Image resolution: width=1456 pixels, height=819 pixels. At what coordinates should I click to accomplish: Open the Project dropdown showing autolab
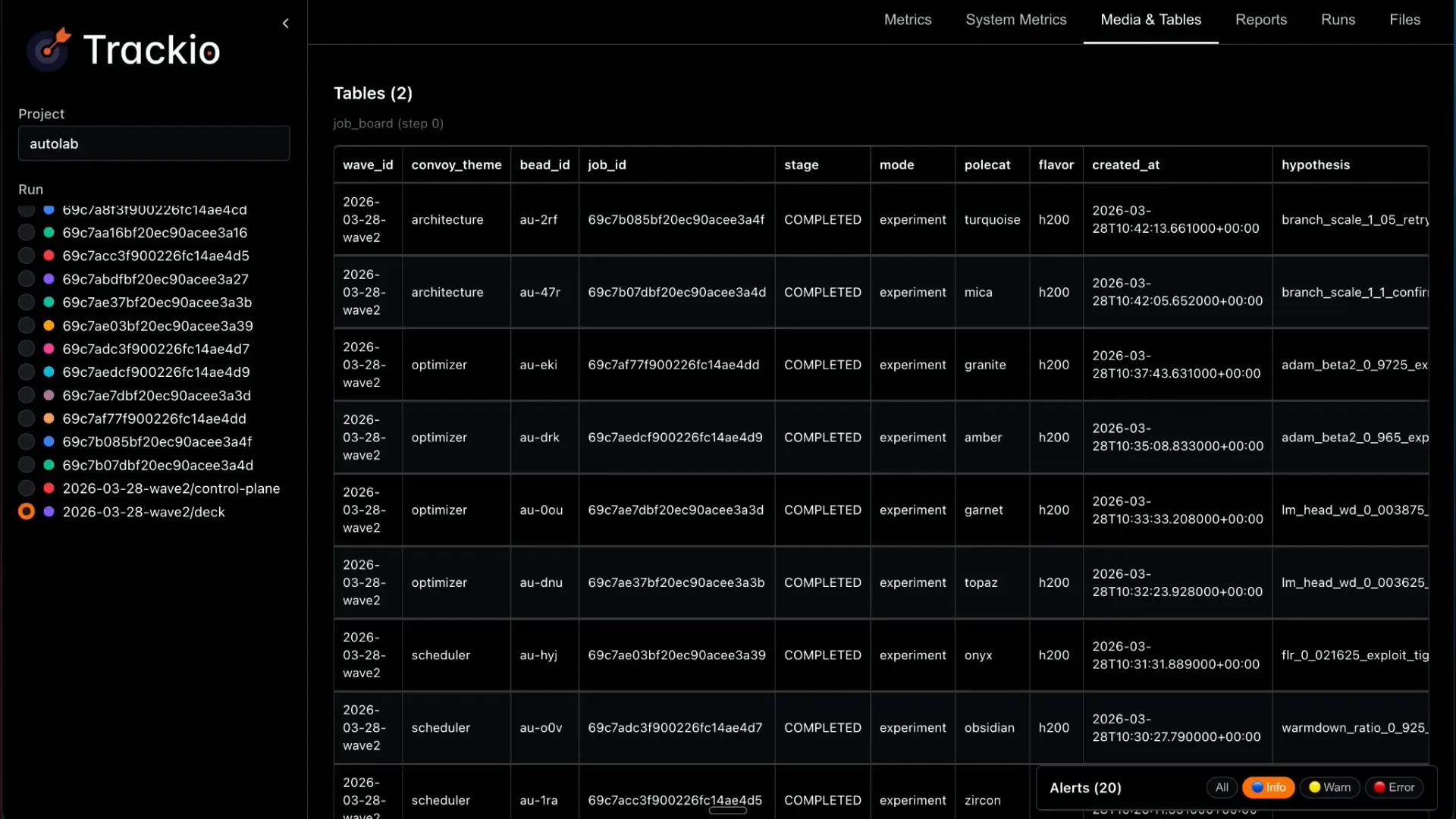click(154, 143)
